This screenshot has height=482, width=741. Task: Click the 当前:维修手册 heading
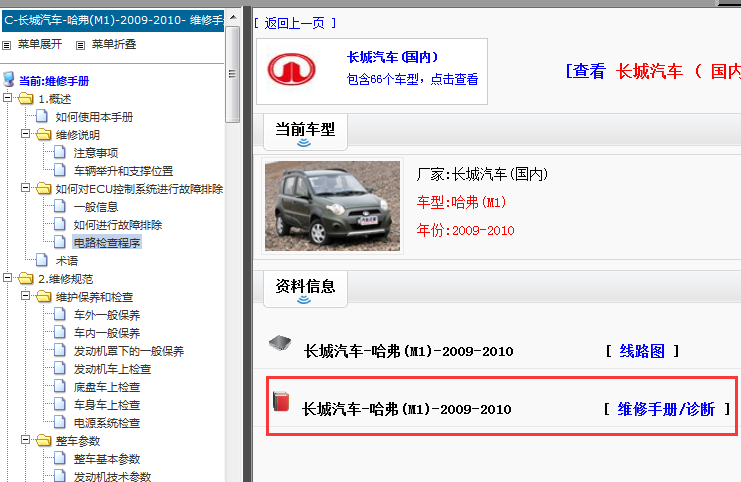(54, 81)
